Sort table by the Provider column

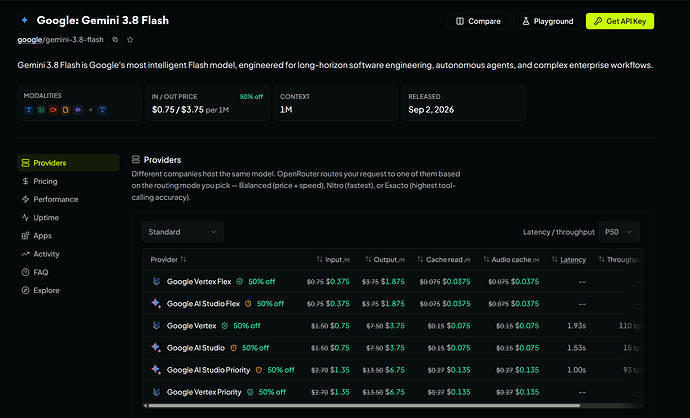pyautogui.click(x=168, y=260)
